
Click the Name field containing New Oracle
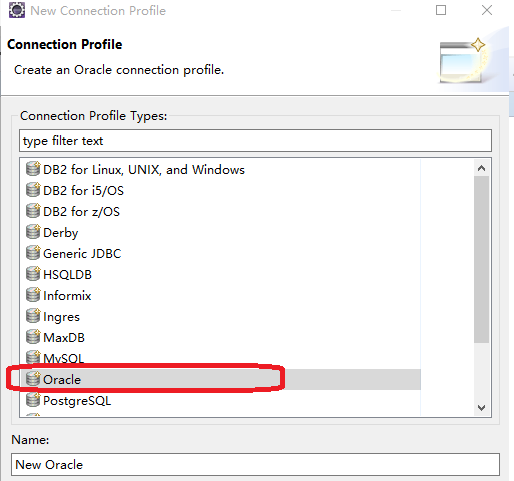[255, 464]
